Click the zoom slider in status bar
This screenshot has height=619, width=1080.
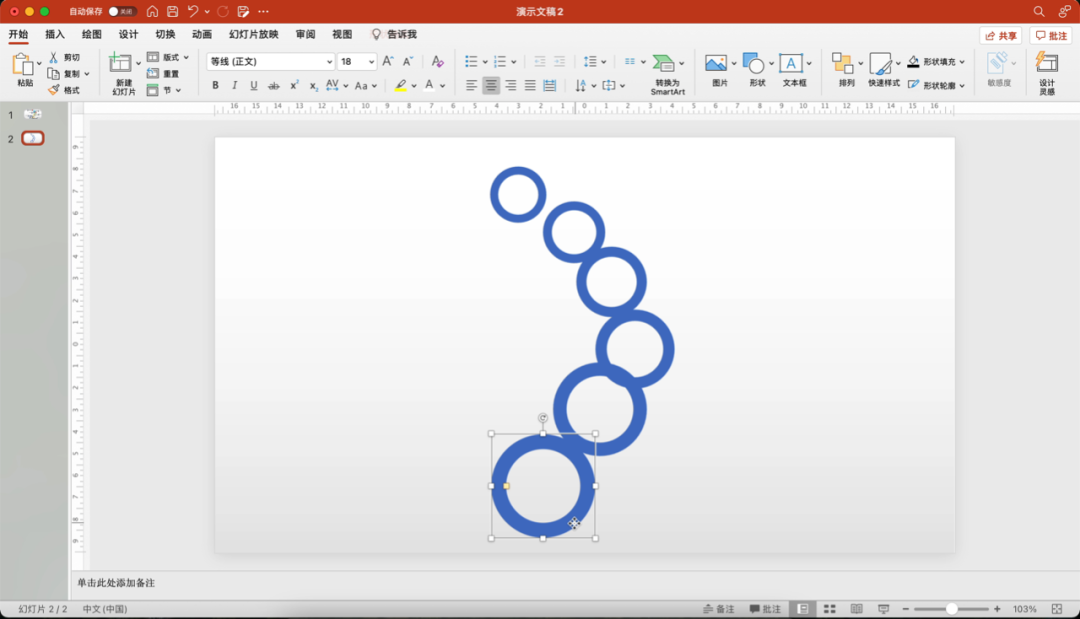click(x=951, y=609)
